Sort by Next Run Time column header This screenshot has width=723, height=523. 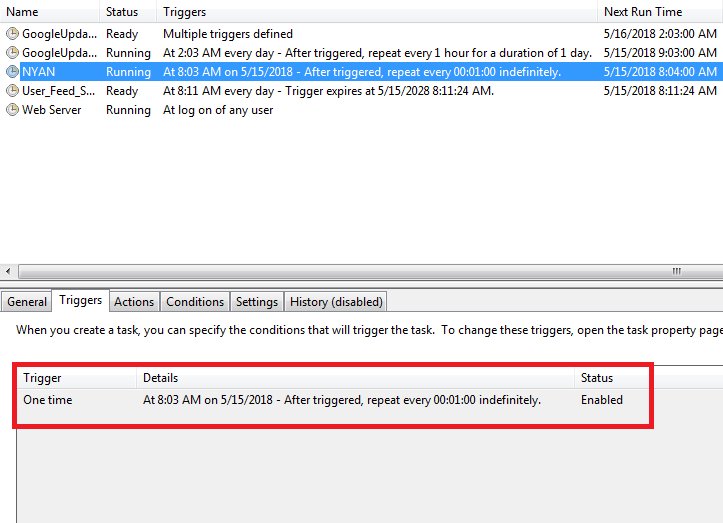660,12
